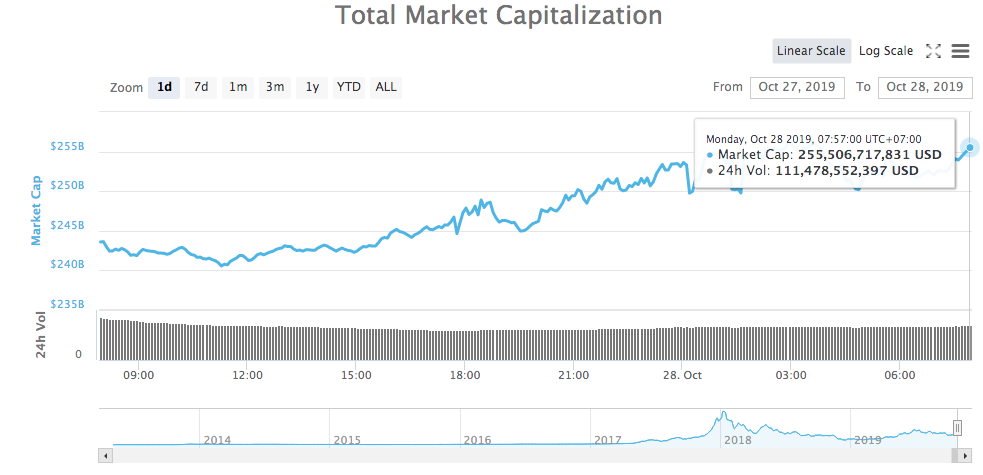The width and height of the screenshot is (983, 475).
Task: Open the chart hamburger context menu
Action: [x=961, y=51]
